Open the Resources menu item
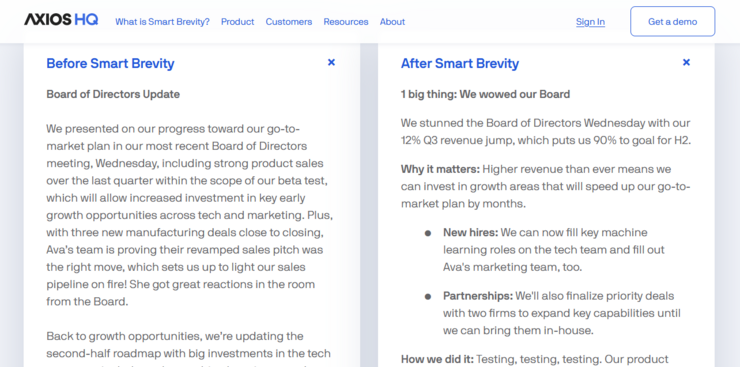Screen dimensions: 740x367 (x=346, y=22)
